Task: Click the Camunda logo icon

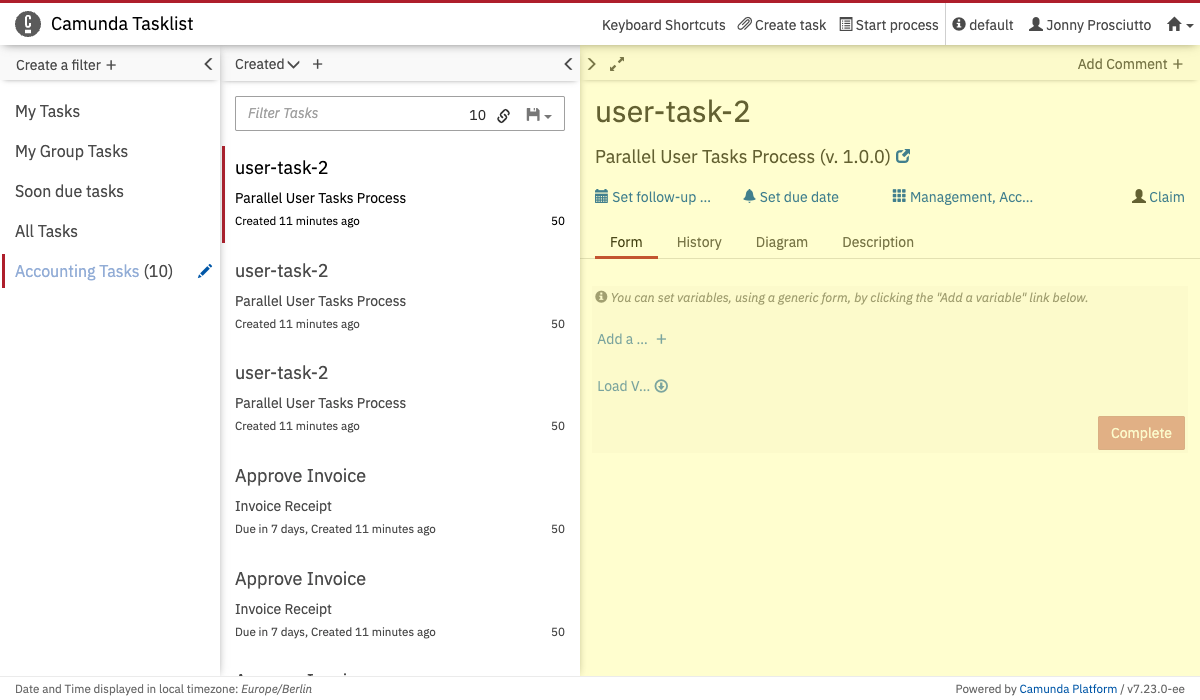Action: click(x=28, y=24)
